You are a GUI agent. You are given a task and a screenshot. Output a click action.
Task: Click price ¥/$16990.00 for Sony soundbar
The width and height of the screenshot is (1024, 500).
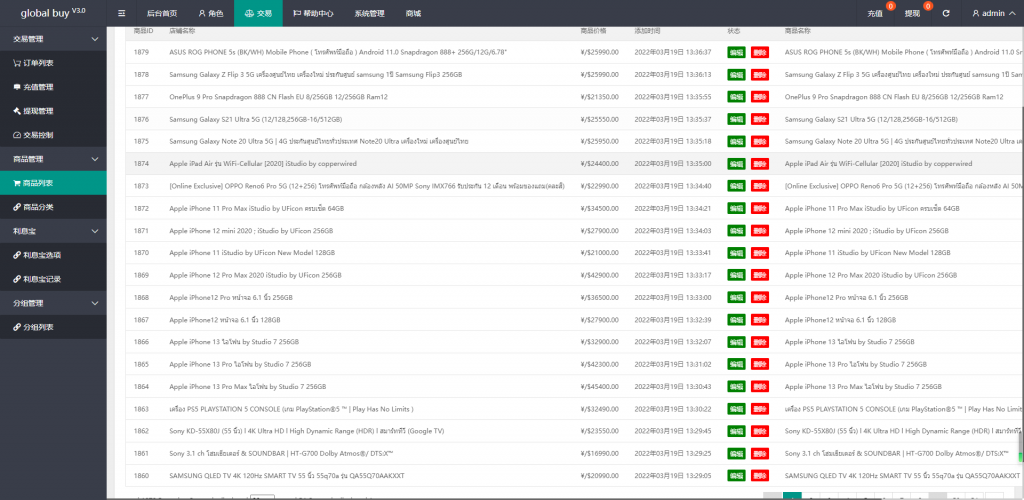click(599, 453)
